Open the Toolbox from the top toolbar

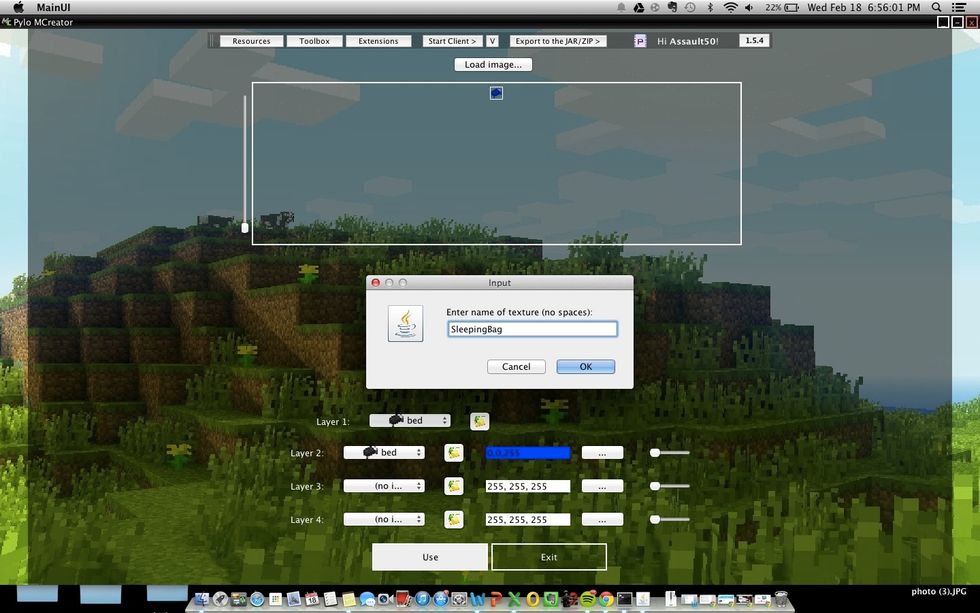(x=314, y=41)
